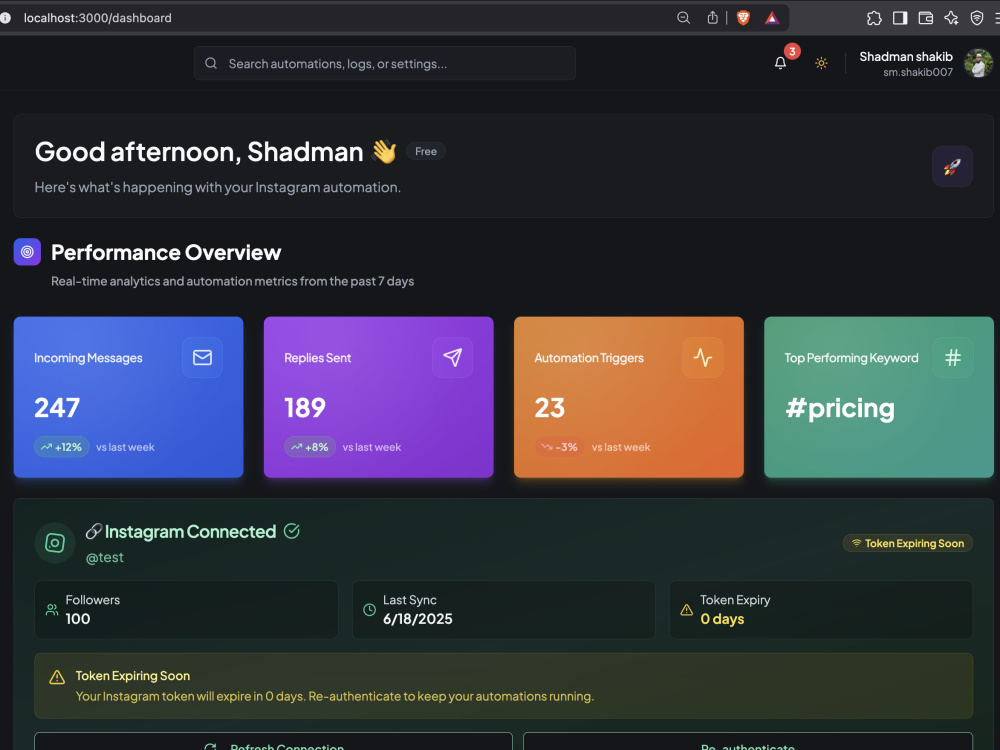
Task: Click the Last Sync clock icon
Action: tap(369, 610)
